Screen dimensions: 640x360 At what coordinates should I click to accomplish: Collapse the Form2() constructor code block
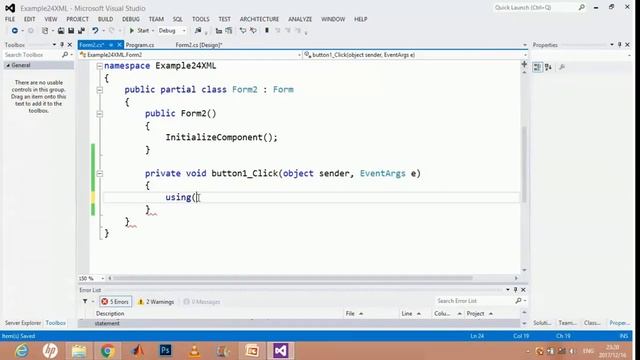point(100,114)
